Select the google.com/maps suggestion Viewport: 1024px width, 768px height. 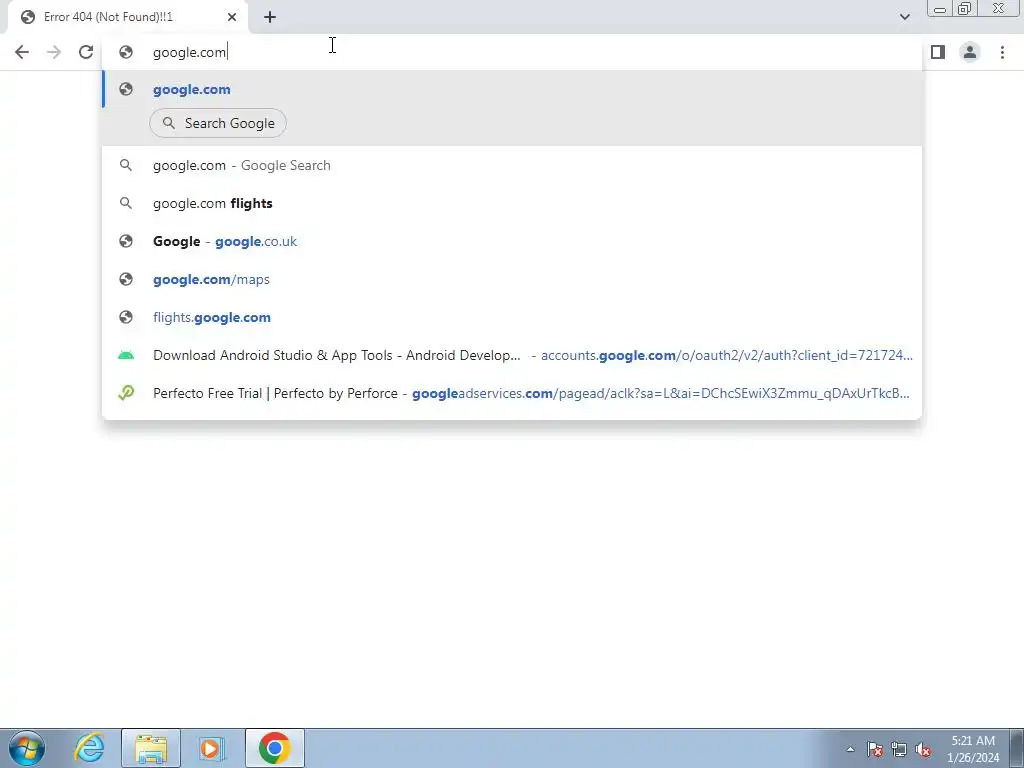pyautogui.click(x=512, y=279)
